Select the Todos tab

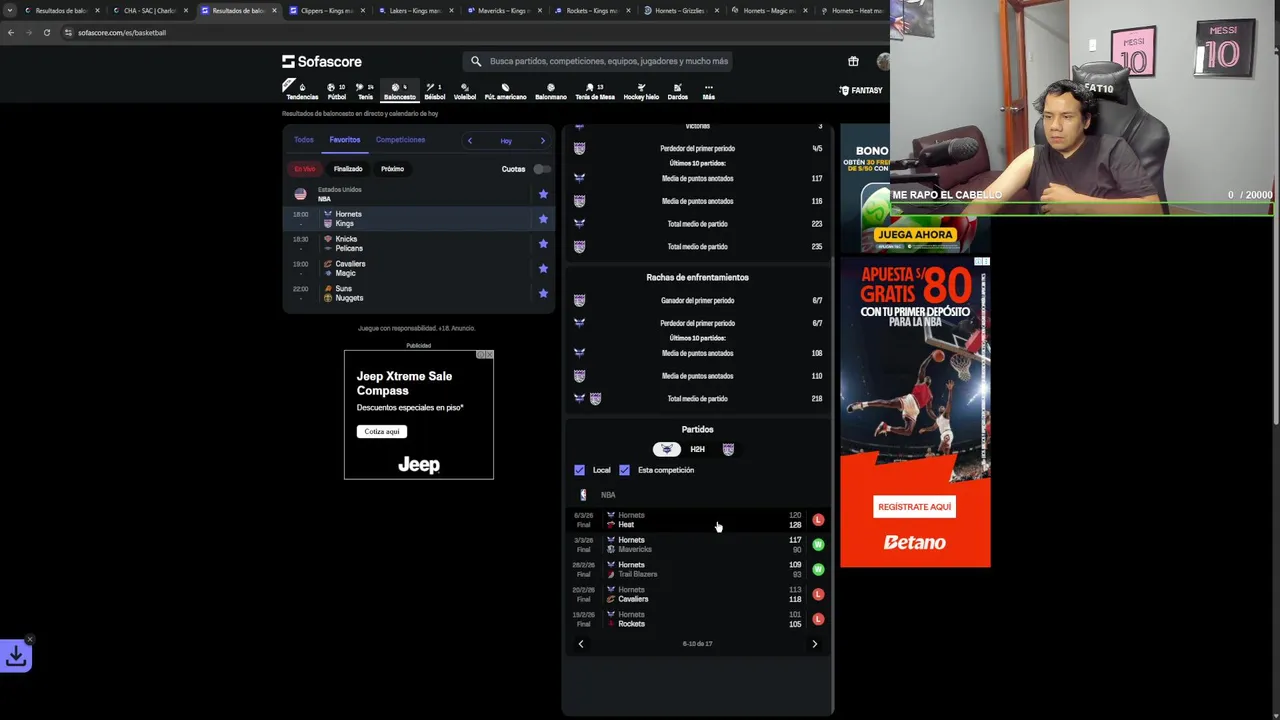click(303, 140)
